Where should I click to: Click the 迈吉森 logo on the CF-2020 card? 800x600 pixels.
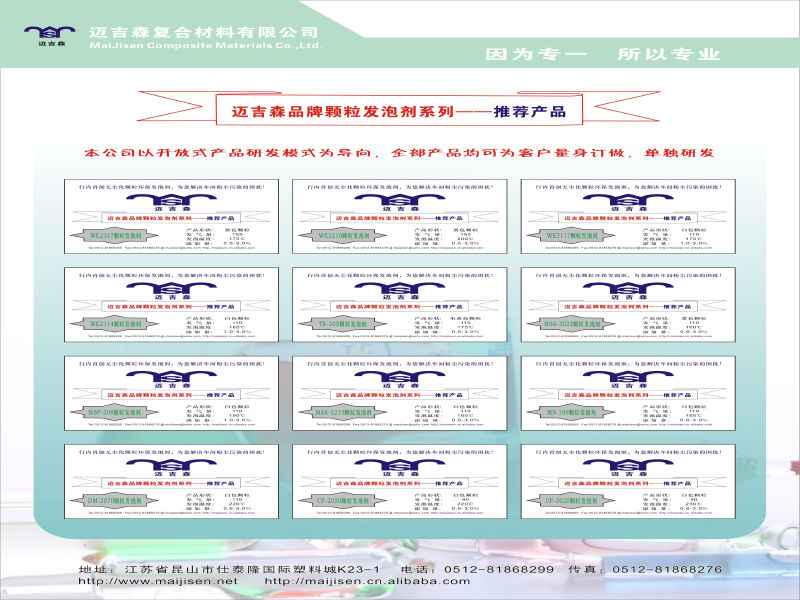point(629,467)
